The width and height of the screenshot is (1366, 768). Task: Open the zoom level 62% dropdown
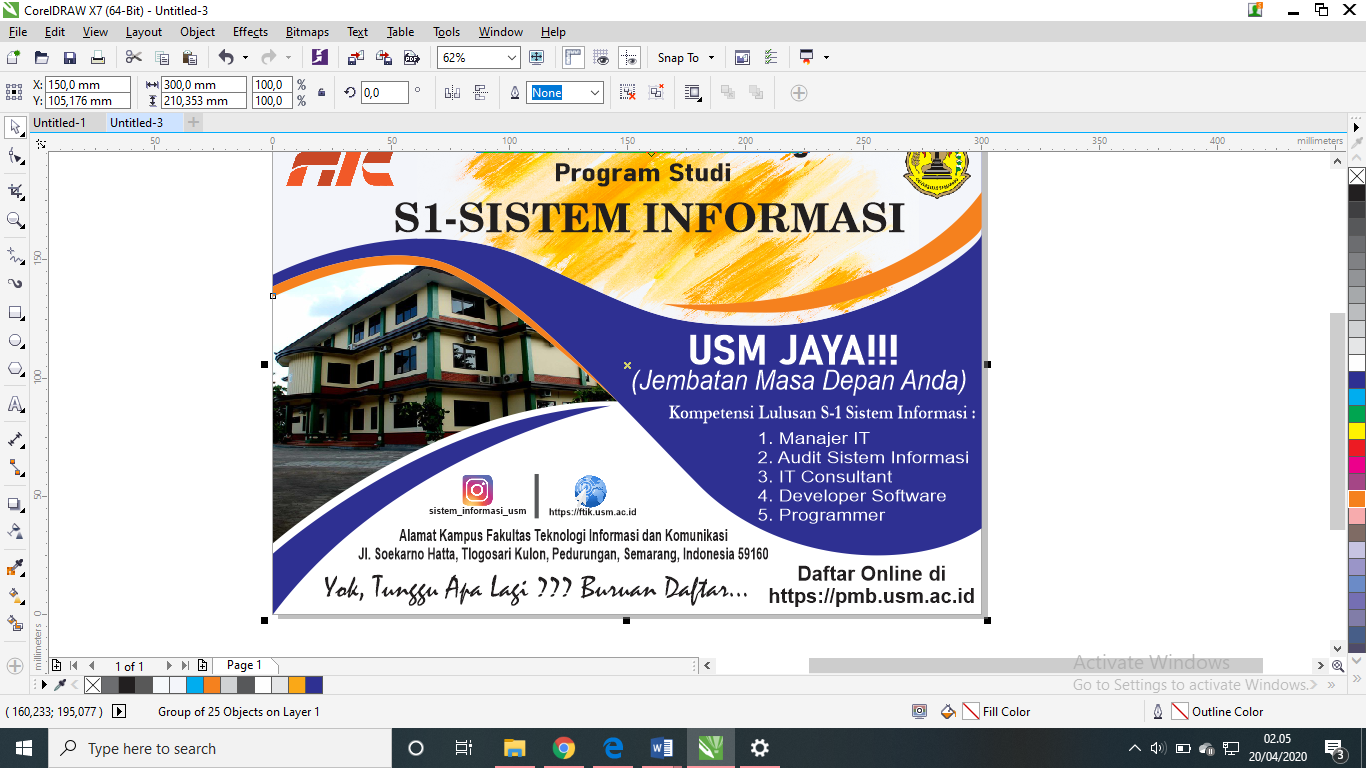[512, 58]
